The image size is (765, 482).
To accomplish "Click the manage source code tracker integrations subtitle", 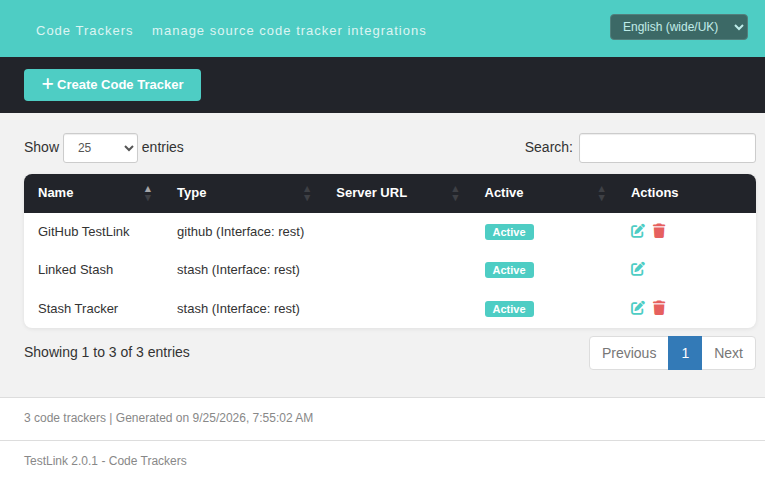I will [289, 31].
